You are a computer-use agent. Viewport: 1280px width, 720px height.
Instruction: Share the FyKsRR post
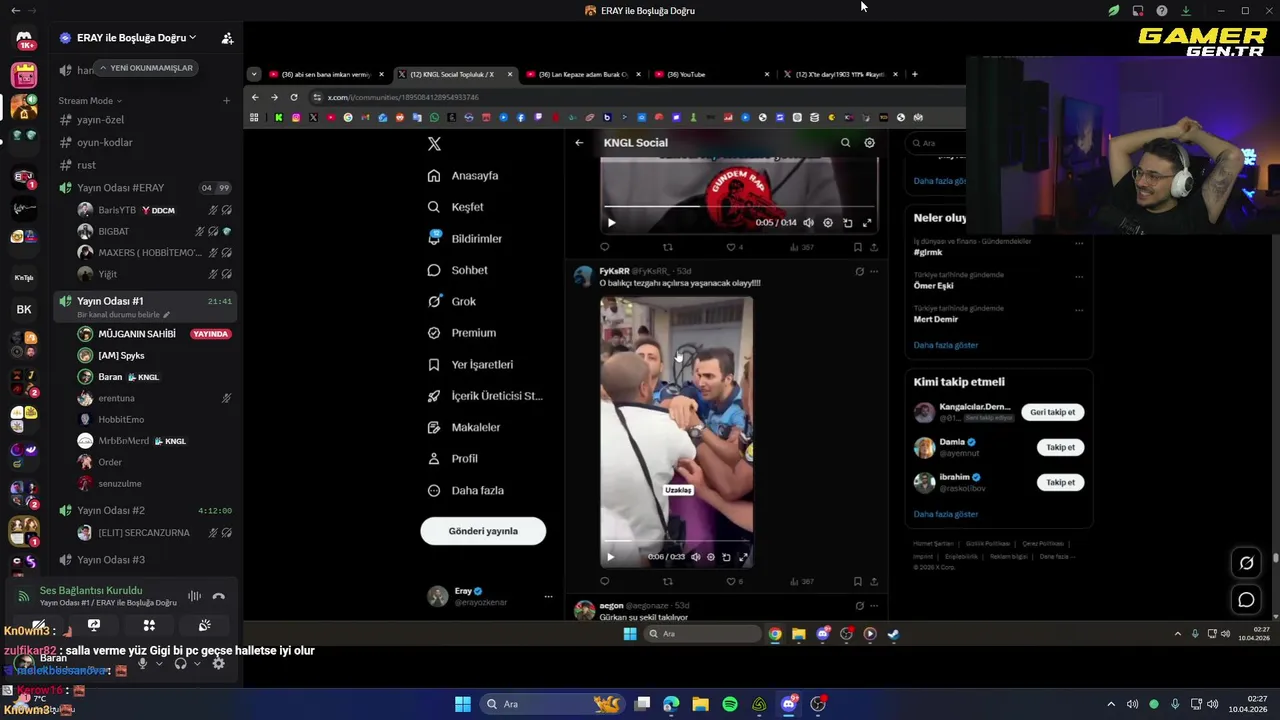pyautogui.click(x=874, y=581)
